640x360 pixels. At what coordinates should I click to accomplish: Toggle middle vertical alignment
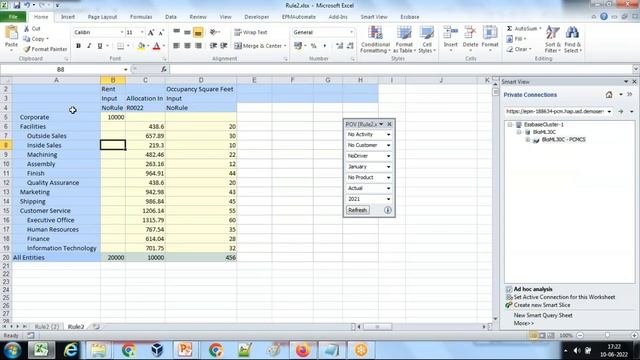tap(187, 32)
